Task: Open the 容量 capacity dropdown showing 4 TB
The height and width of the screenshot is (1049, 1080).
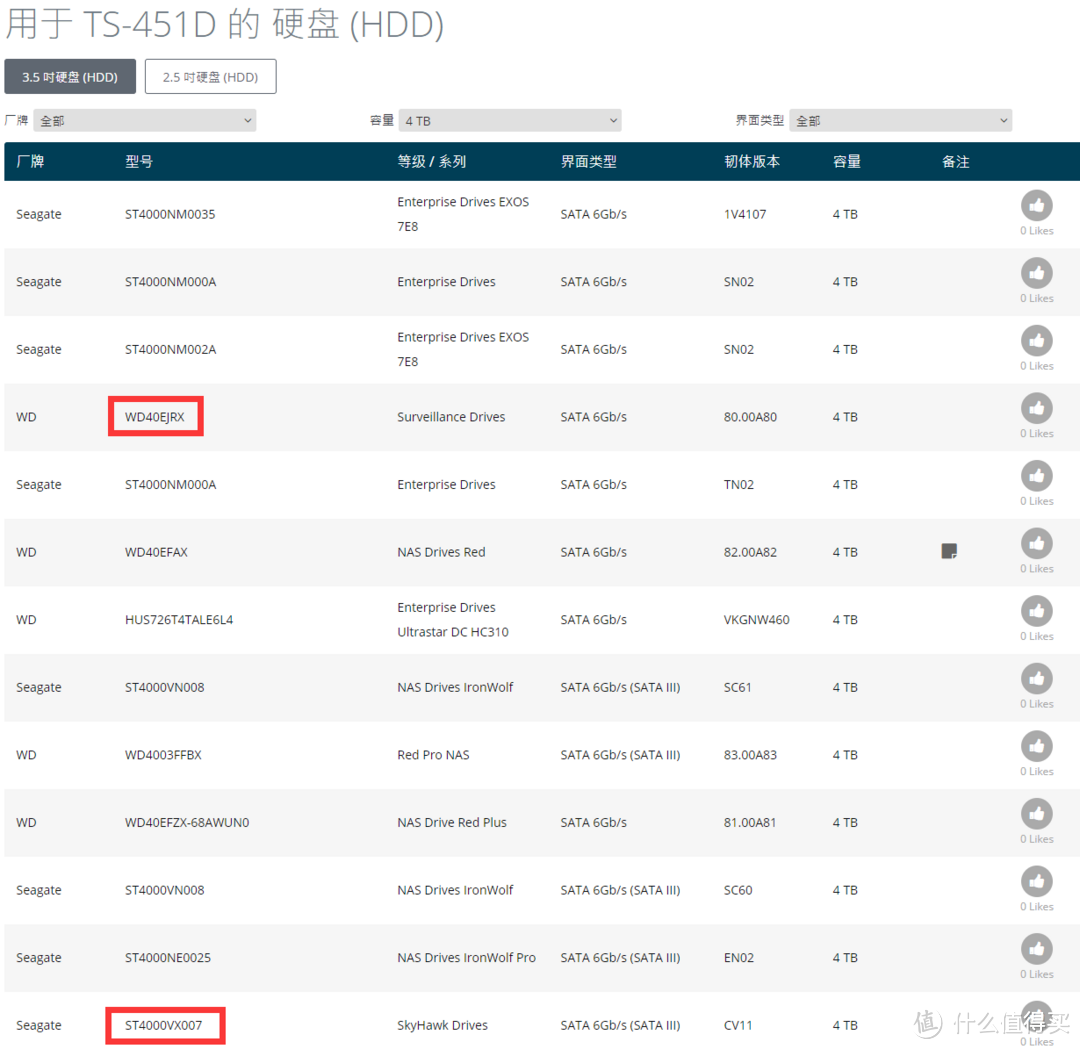Action: pos(510,121)
